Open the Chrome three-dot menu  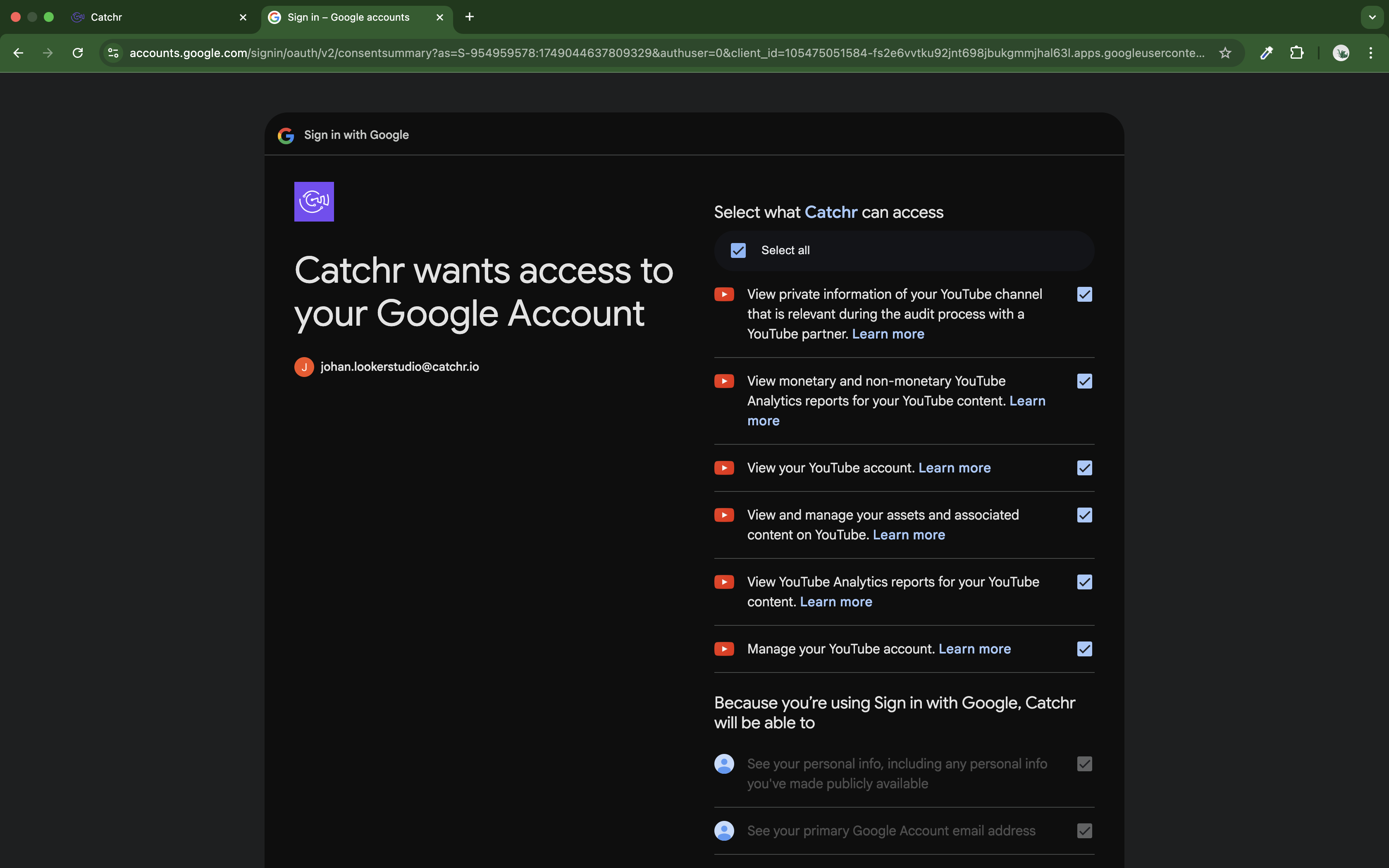pyautogui.click(x=1371, y=53)
